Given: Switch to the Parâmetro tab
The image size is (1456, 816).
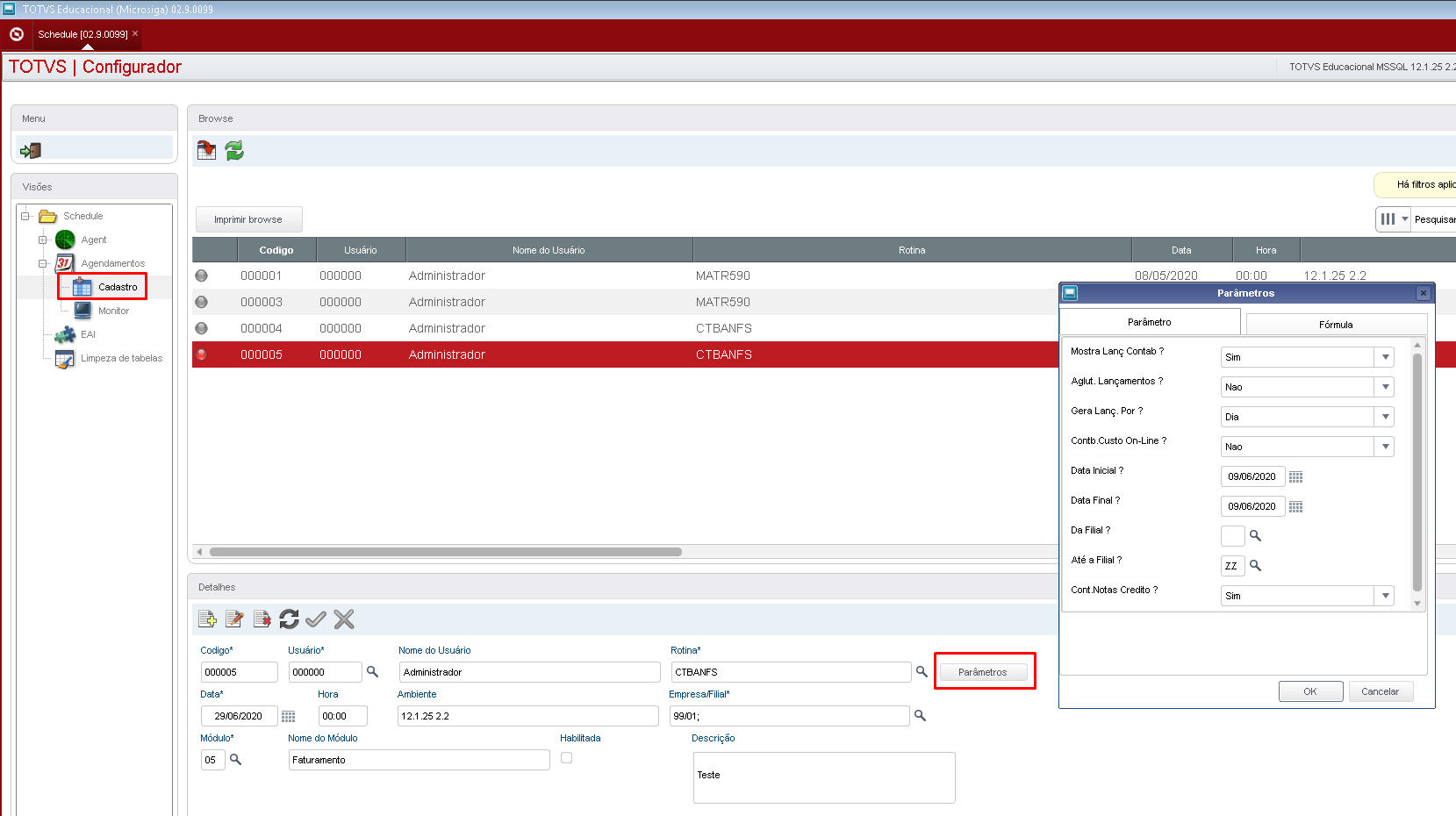Looking at the screenshot, I should tap(1150, 322).
